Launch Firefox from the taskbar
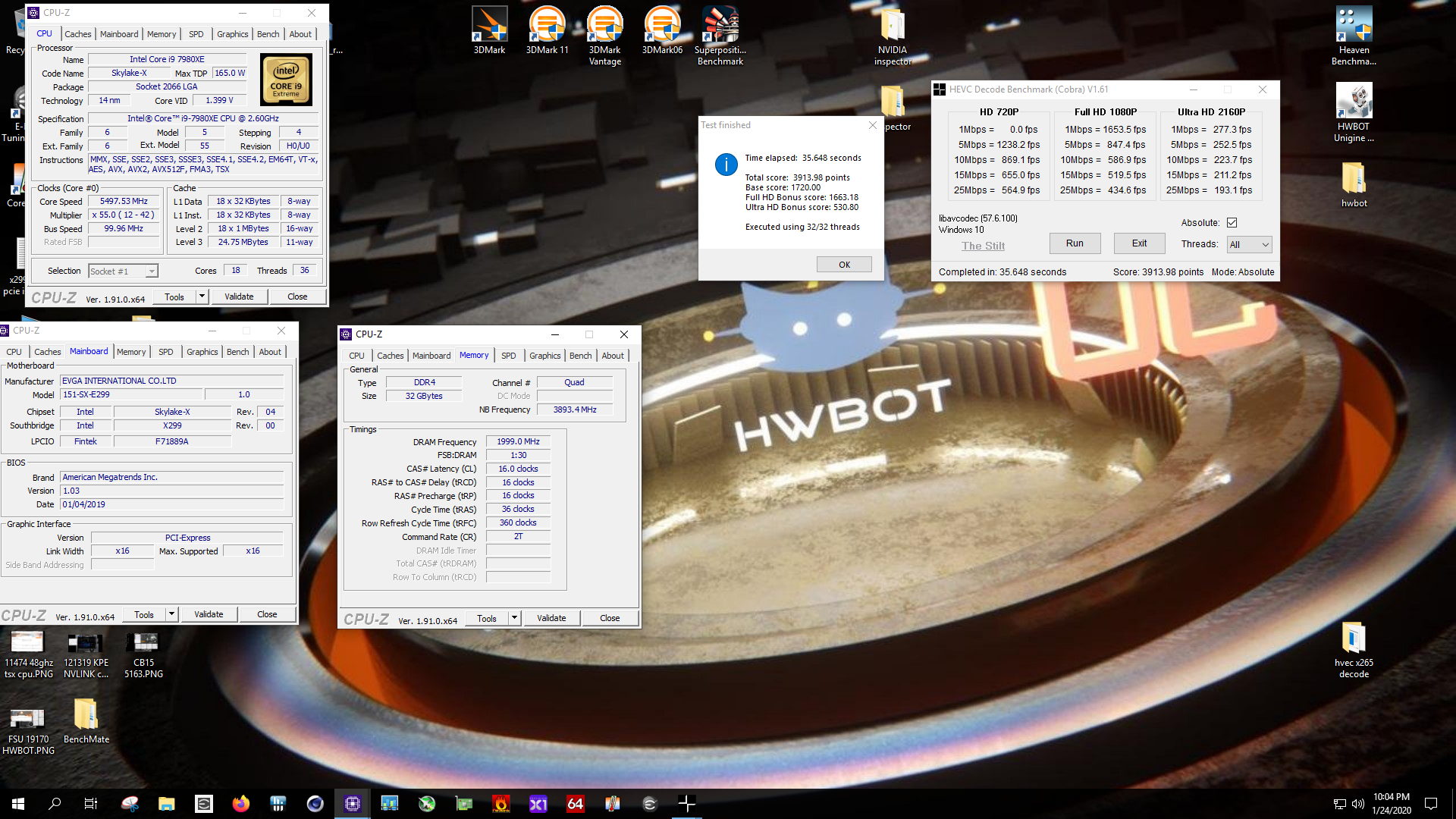Screen dimensions: 1456x819 [x=241, y=804]
